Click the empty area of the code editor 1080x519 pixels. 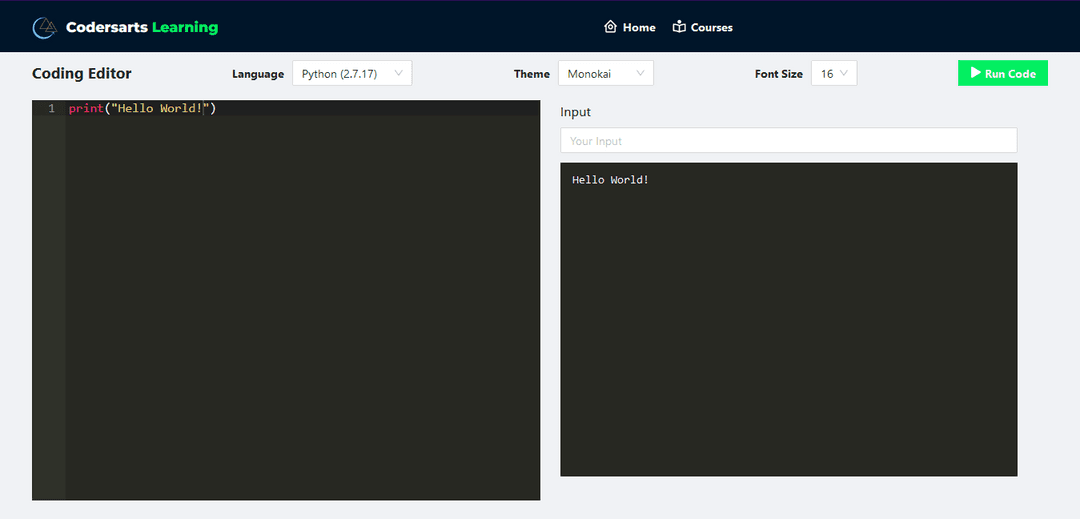click(x=300, y=300)
